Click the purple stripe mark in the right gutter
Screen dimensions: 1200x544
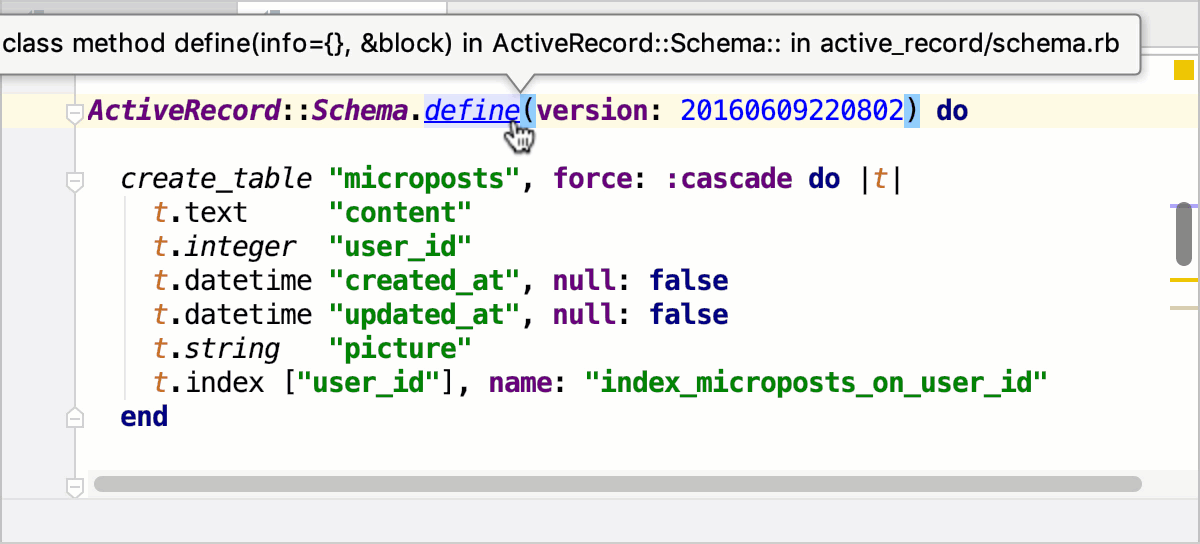1183,206
